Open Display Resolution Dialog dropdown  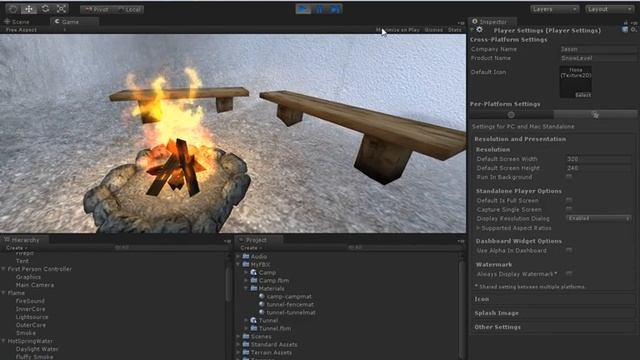[598, 219]
